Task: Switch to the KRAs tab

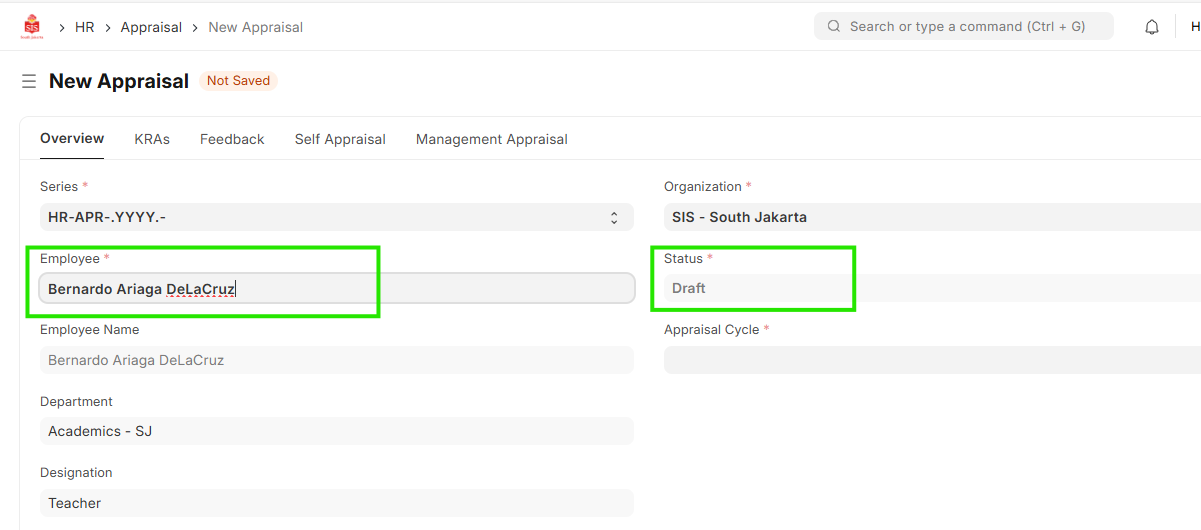Action: 152,139
